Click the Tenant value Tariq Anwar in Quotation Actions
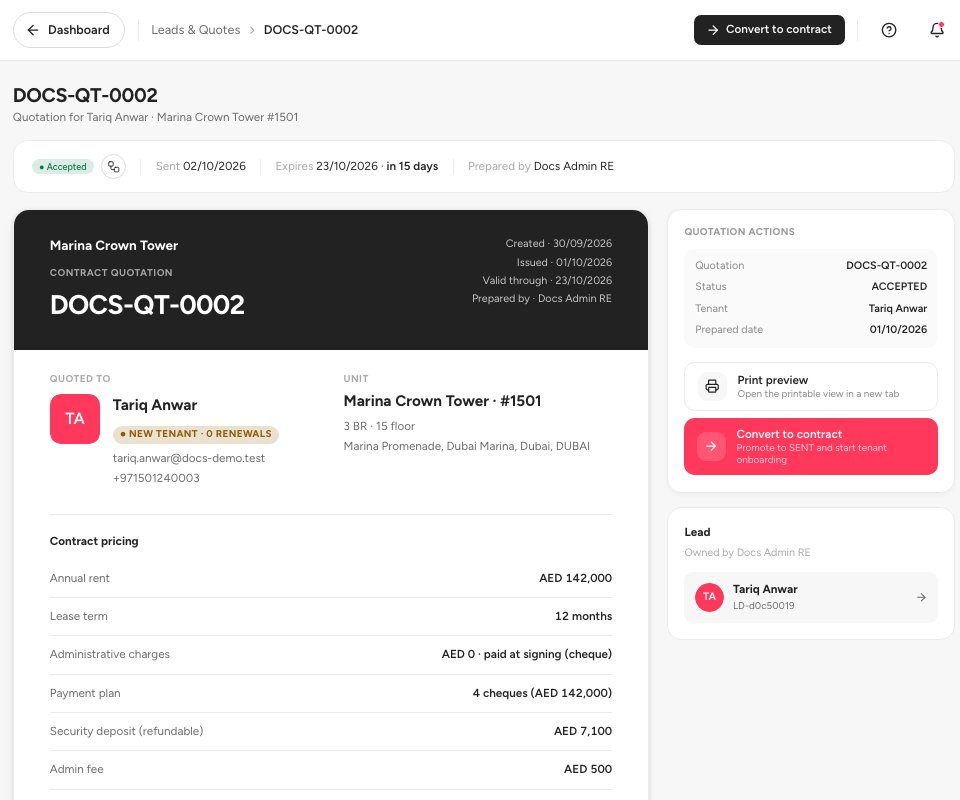The width and height of the screenshot is (960, 800). click(x=898, y=308)
